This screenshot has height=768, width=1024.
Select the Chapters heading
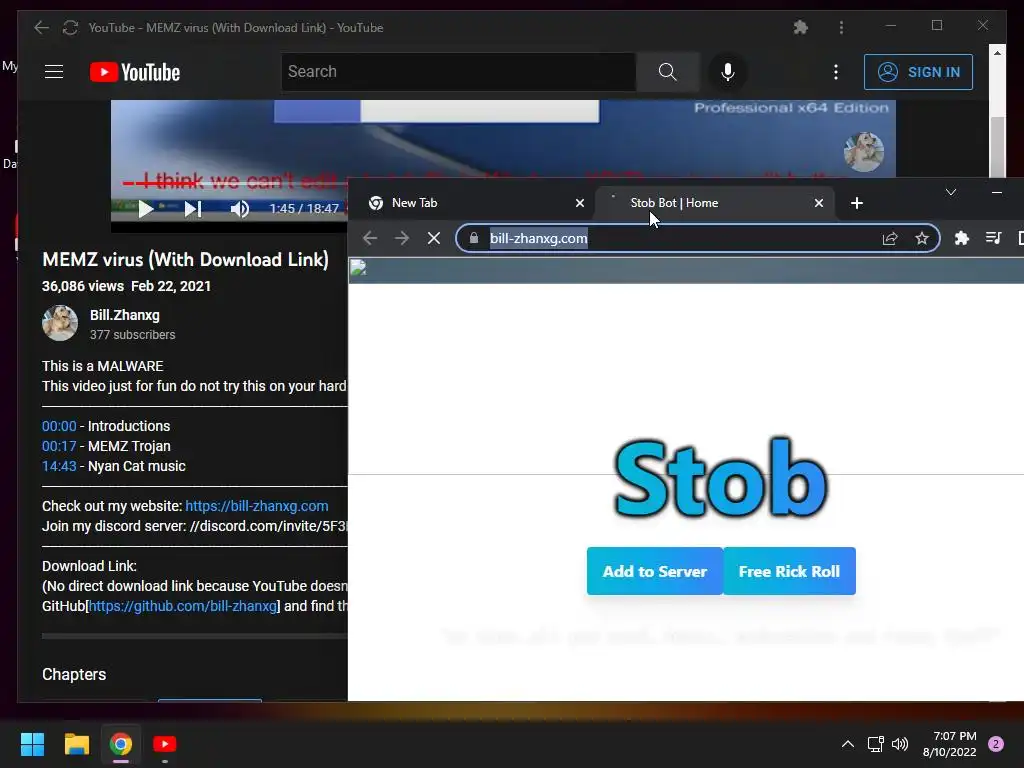click(74, 675)
